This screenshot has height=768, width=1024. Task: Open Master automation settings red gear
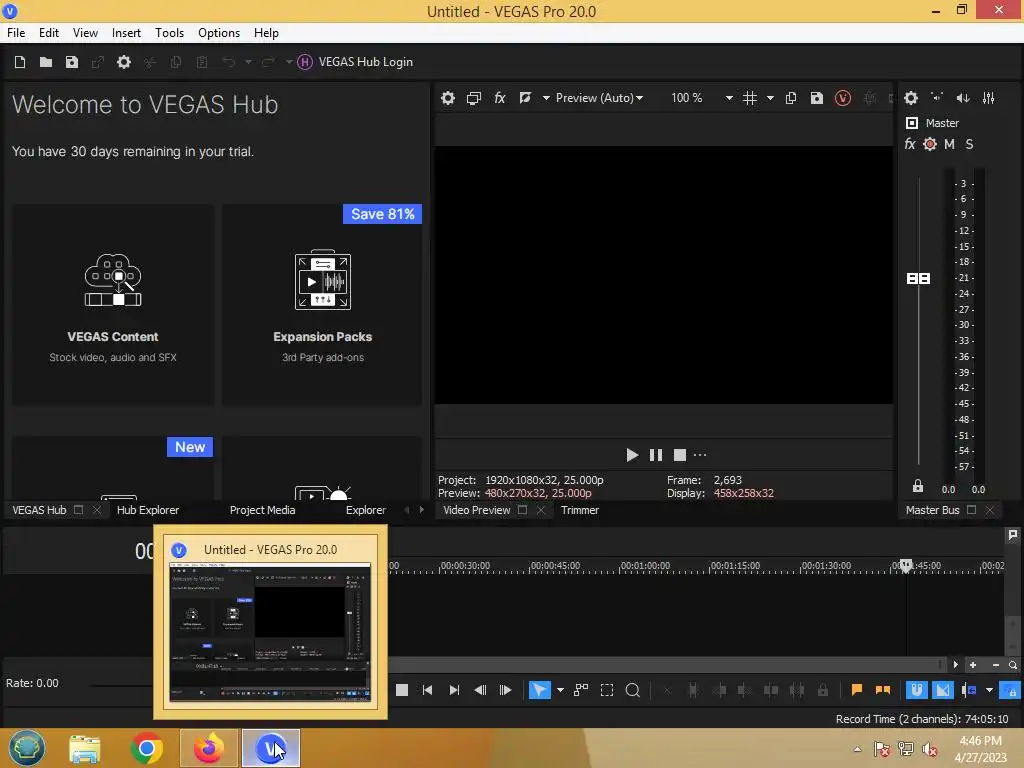(930, 144)
